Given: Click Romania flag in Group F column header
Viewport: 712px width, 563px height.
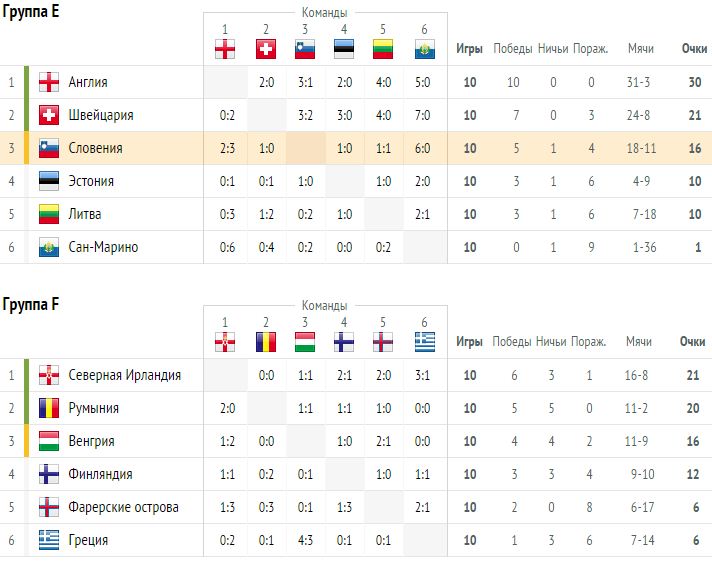Looking at the screenshot, I should [266, 342].
